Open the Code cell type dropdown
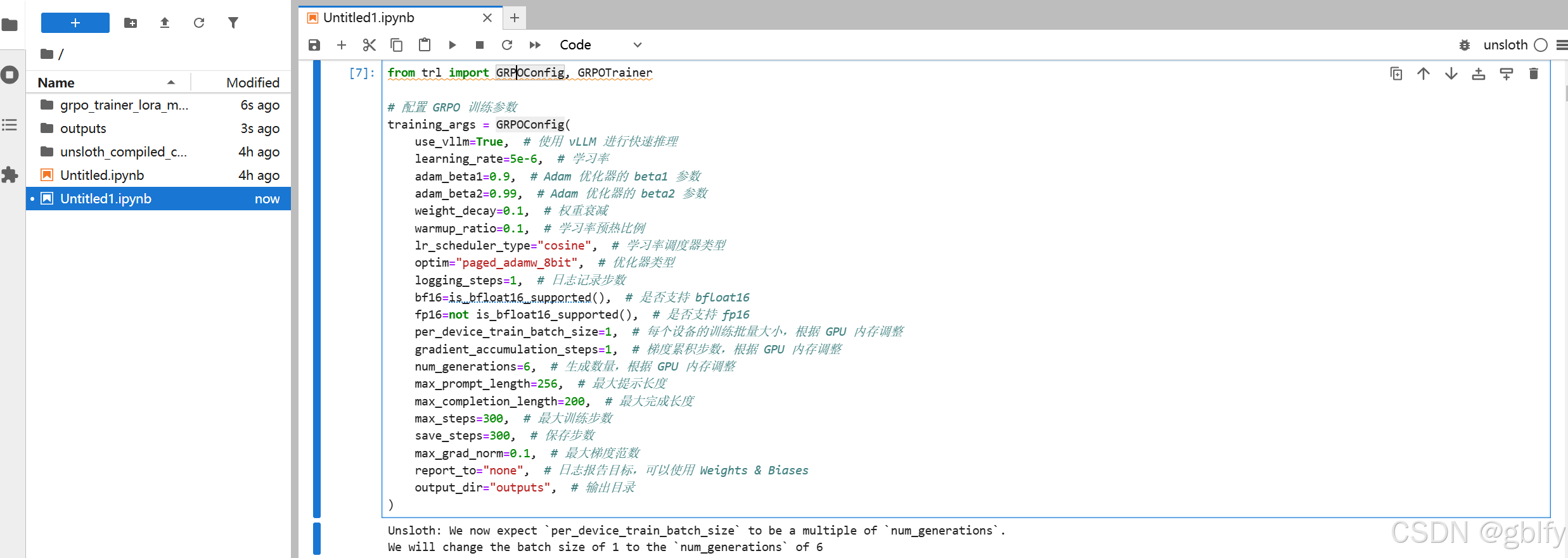1568x558 pixels. coord(601,45)
